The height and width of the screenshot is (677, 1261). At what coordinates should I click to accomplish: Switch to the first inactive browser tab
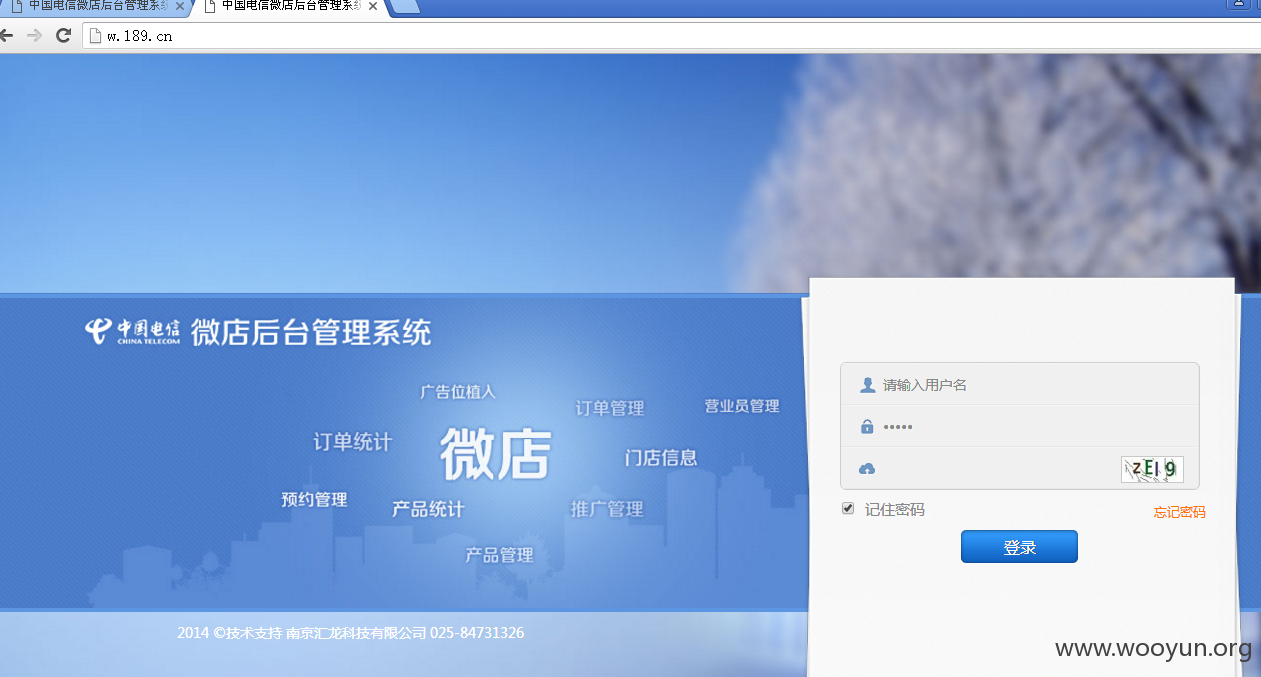click(95, 7)
